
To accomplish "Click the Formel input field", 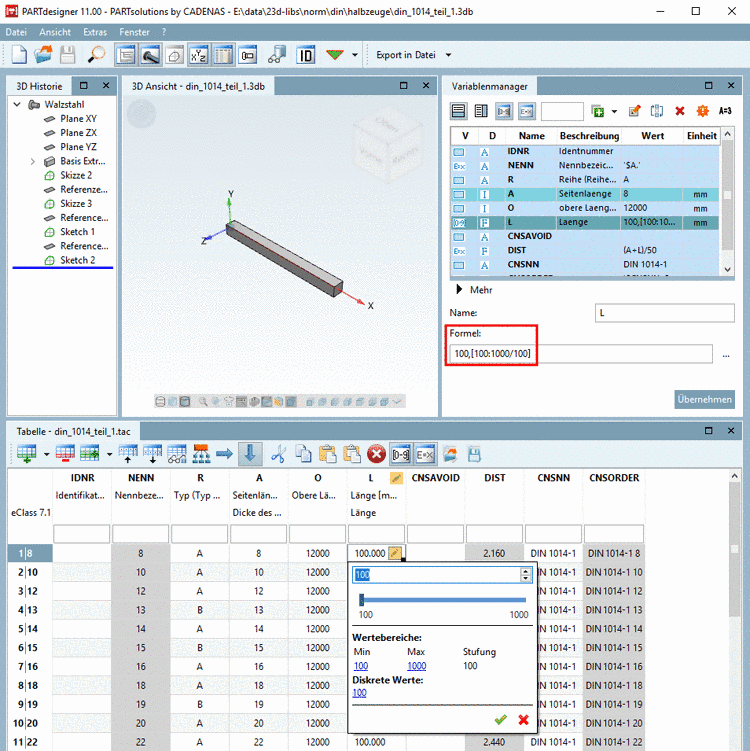I will (x=580, y=354).
